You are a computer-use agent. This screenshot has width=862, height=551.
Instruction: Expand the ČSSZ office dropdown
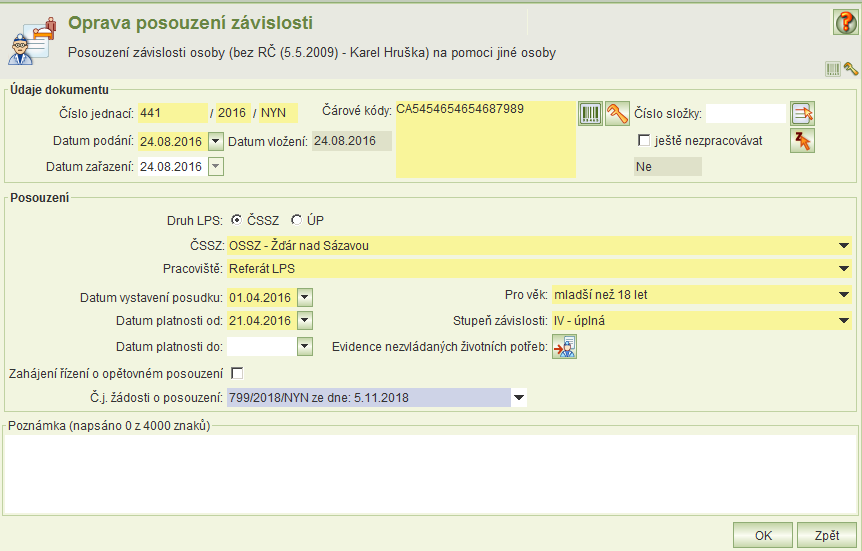coord(844,246)
